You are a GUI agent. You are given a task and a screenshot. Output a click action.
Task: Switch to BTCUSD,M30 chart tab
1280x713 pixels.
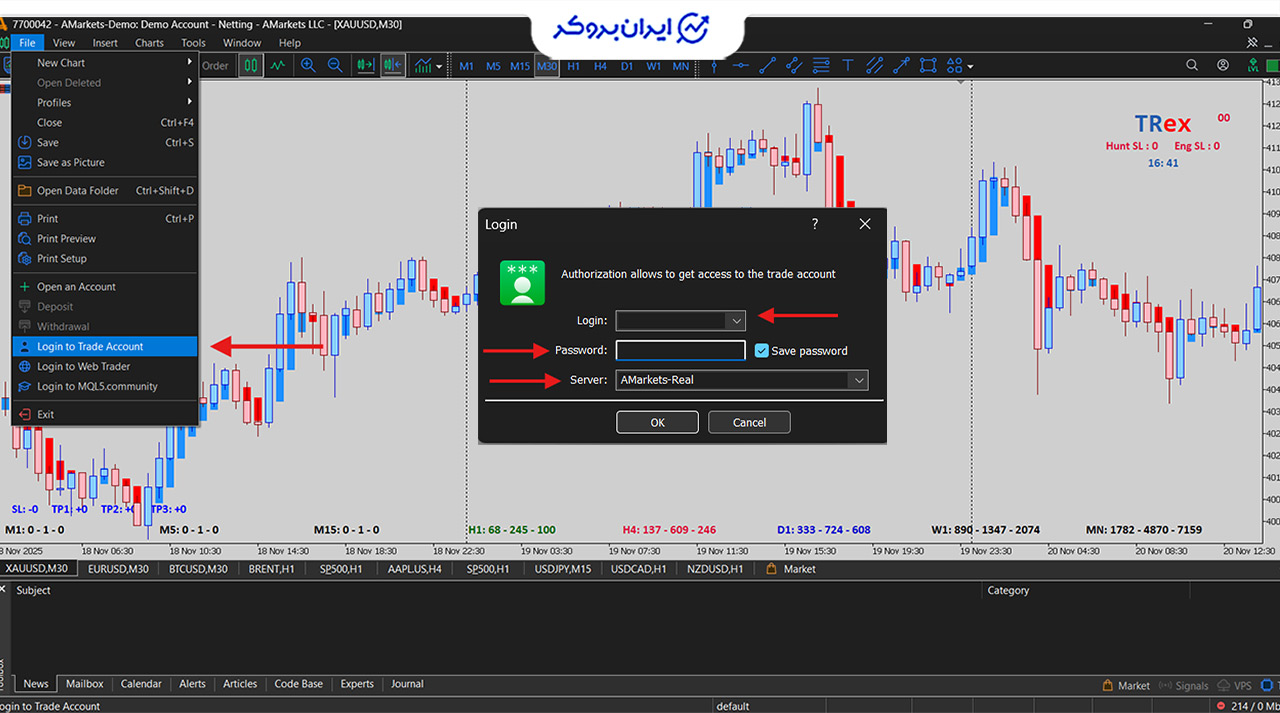coord(196,569)
